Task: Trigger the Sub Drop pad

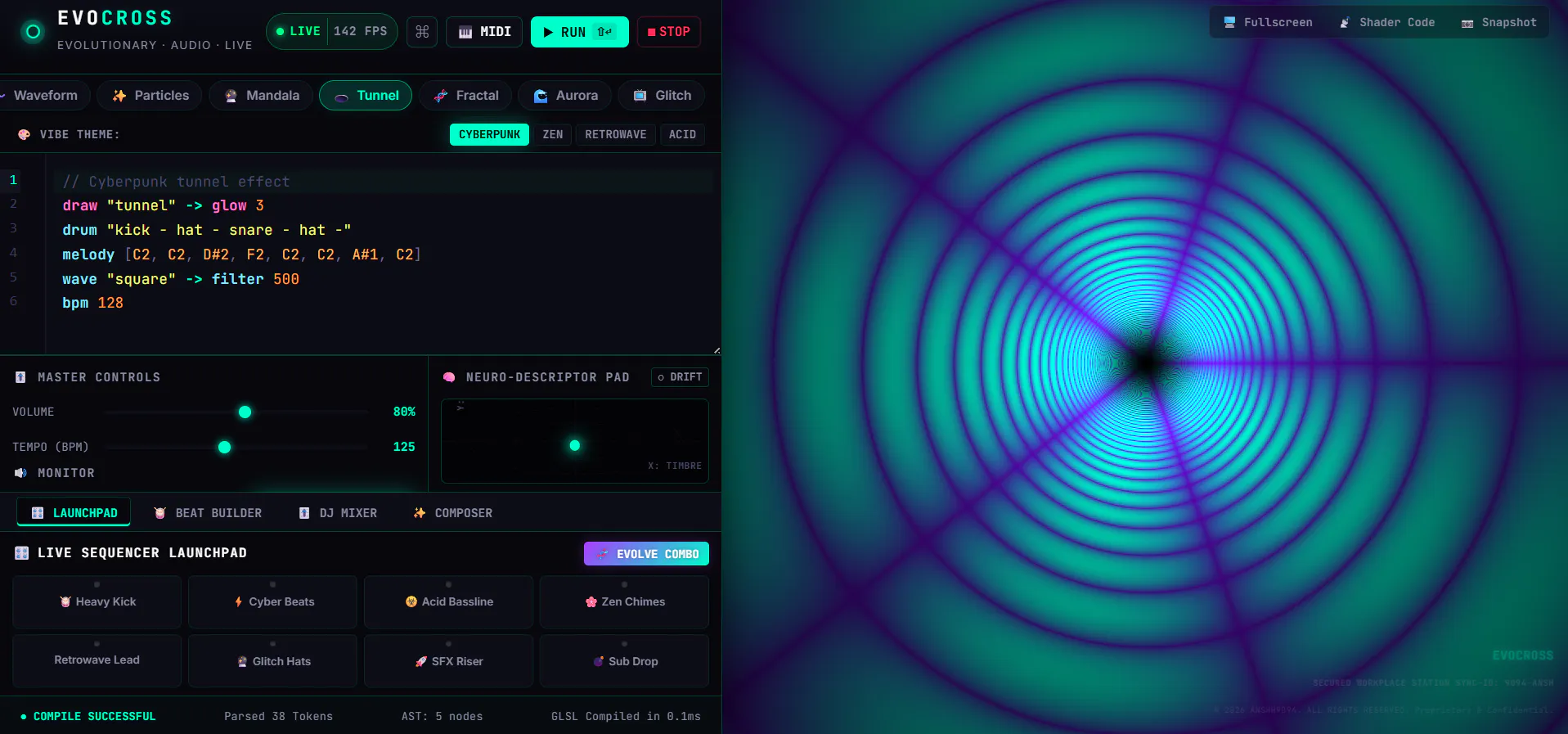Action: 624,661
